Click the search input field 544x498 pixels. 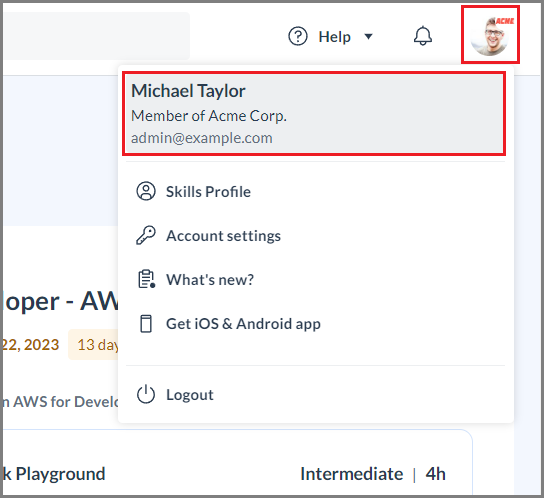(x=96, y=36)
